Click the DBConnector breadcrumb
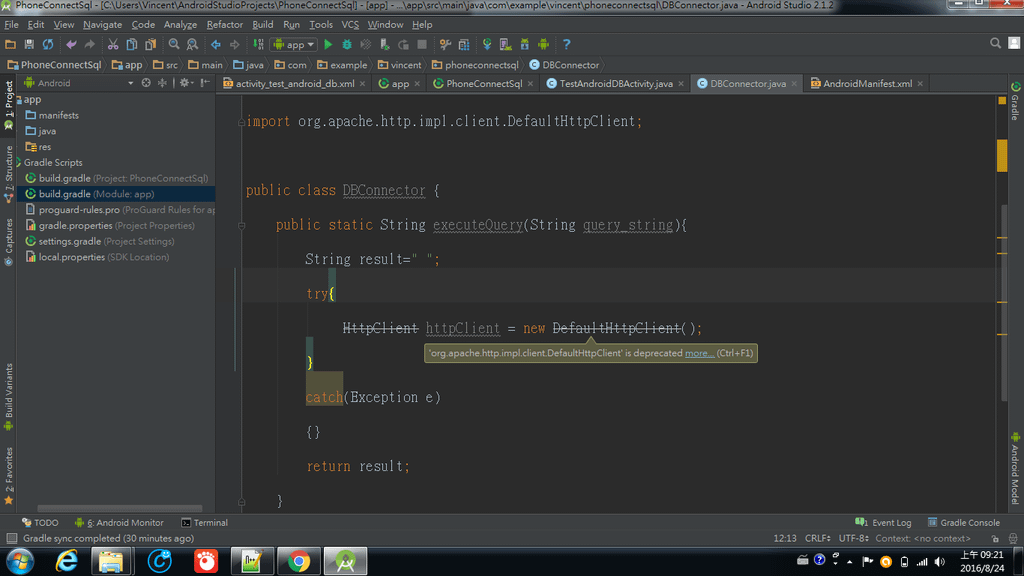The width and height of the screenshot is (1024, 576). 564,65
